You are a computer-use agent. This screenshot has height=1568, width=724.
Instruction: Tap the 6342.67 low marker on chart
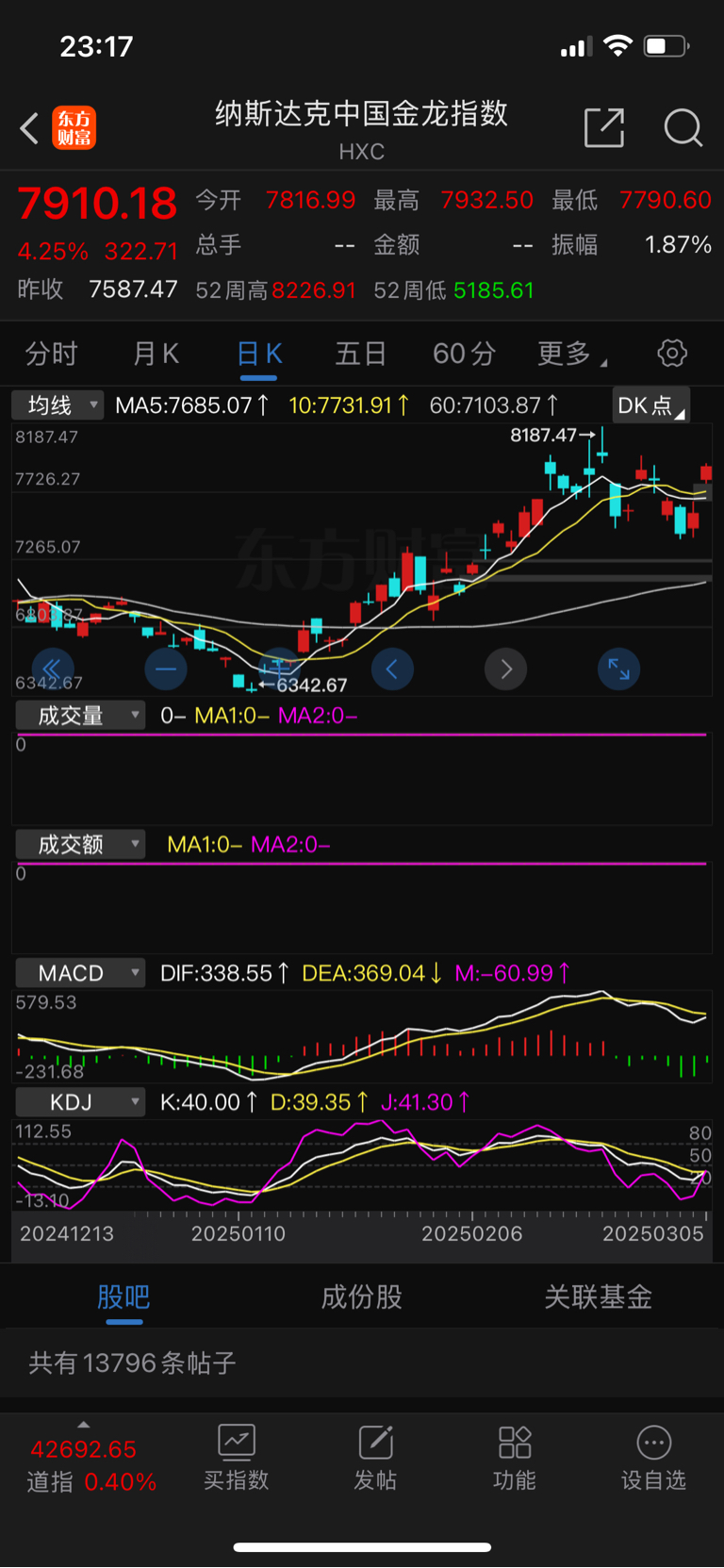[304, 685]
